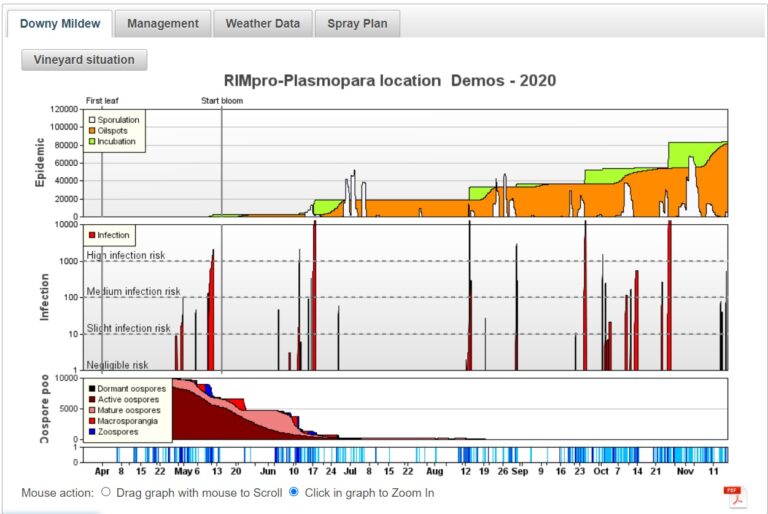This screenshot has height=514, width=768.
Task: Go to the Spray Plan tab
Action: point(358,24)
